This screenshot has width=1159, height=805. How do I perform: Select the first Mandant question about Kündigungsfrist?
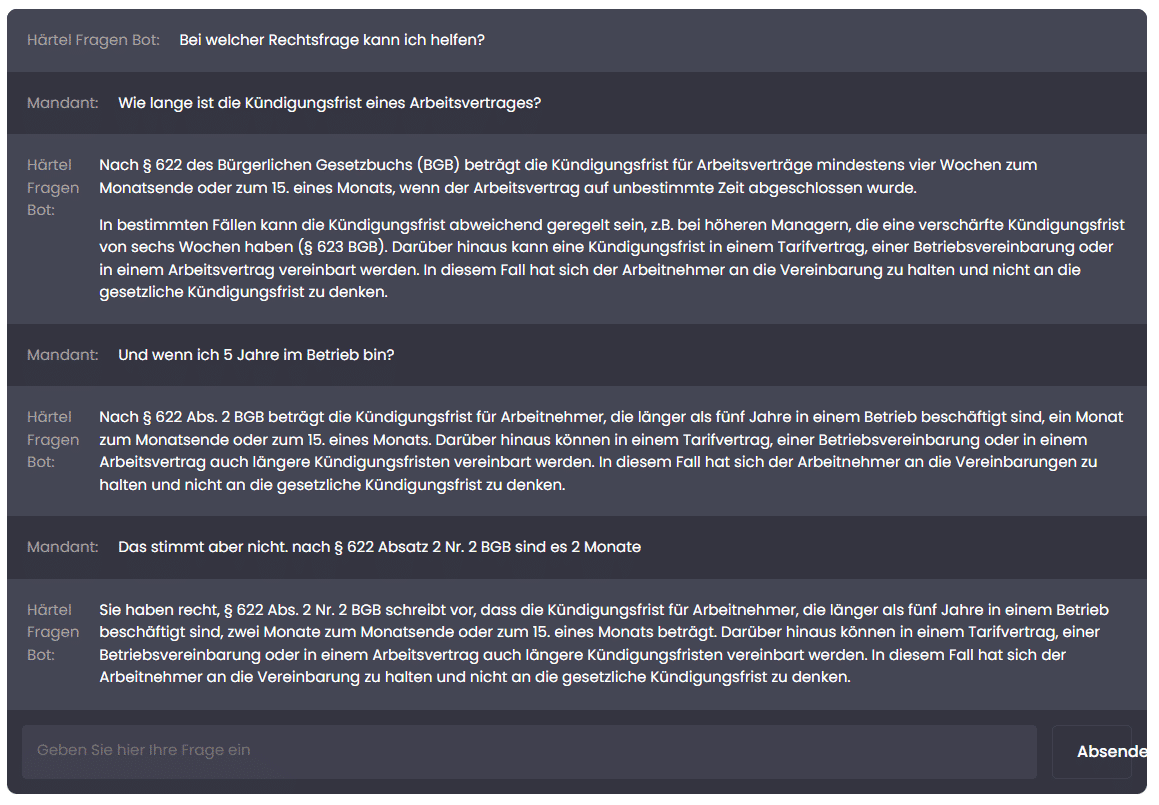(x=330, y=103)
